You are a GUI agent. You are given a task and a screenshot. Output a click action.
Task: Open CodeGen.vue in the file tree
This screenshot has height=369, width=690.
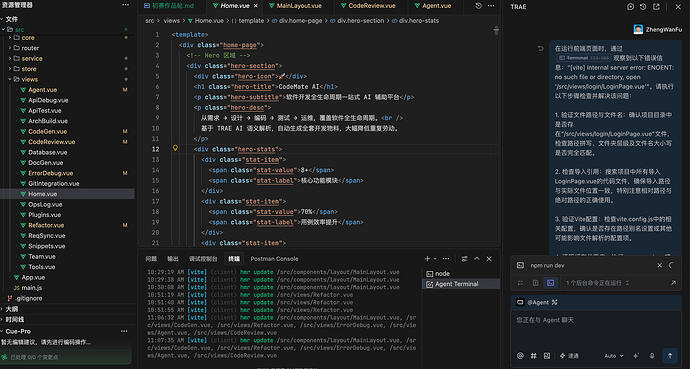(48, 132)
